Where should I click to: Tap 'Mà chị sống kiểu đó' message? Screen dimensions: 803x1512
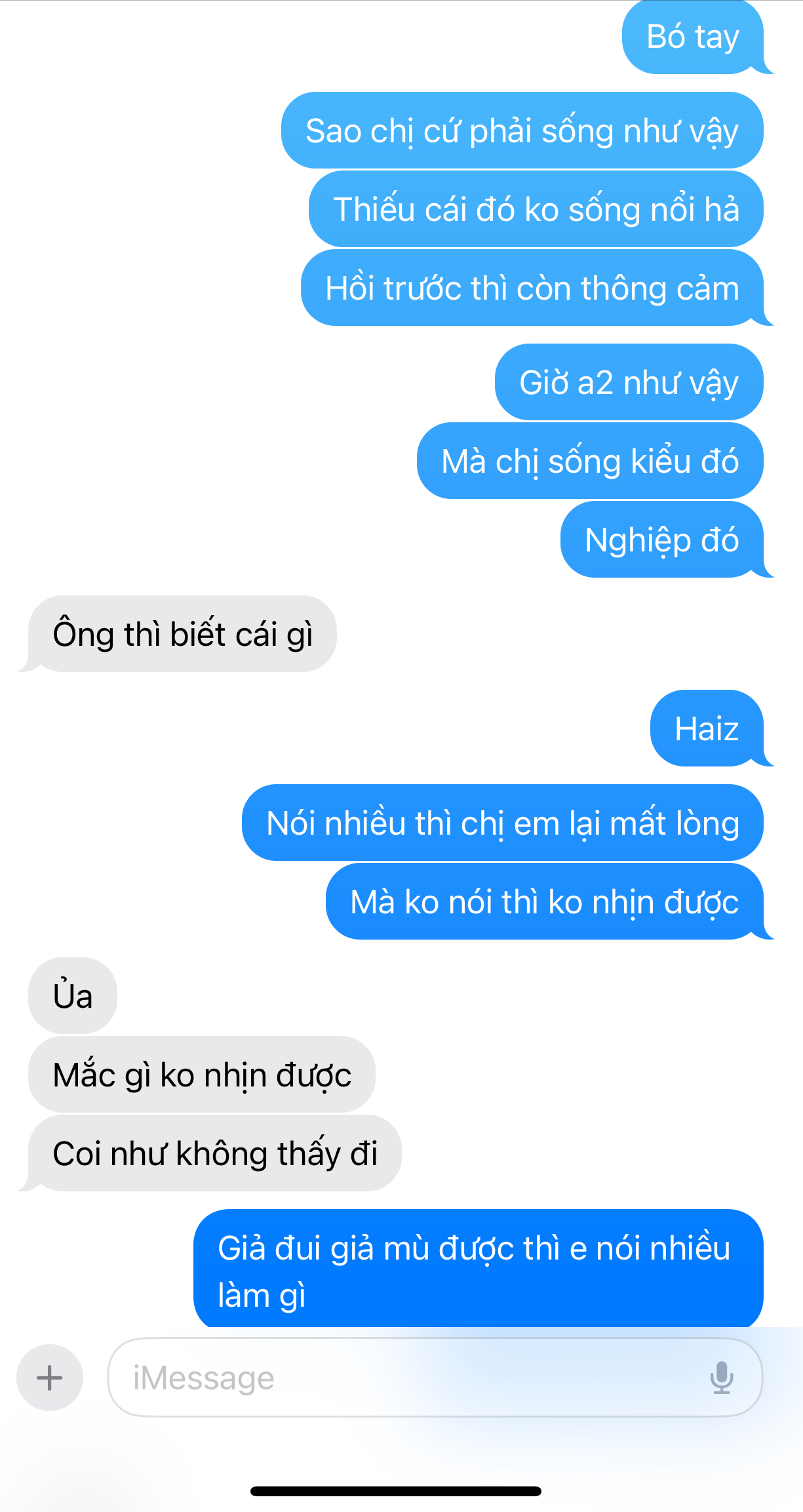pos(590,461)
